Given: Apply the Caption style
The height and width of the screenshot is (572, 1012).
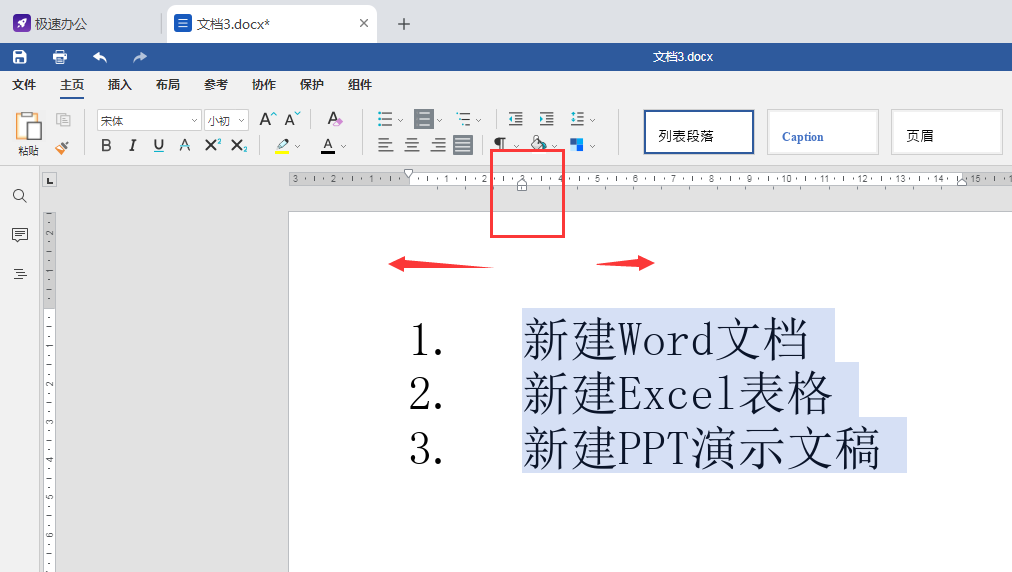Looking at the screenshot, I should pos(823,132).
